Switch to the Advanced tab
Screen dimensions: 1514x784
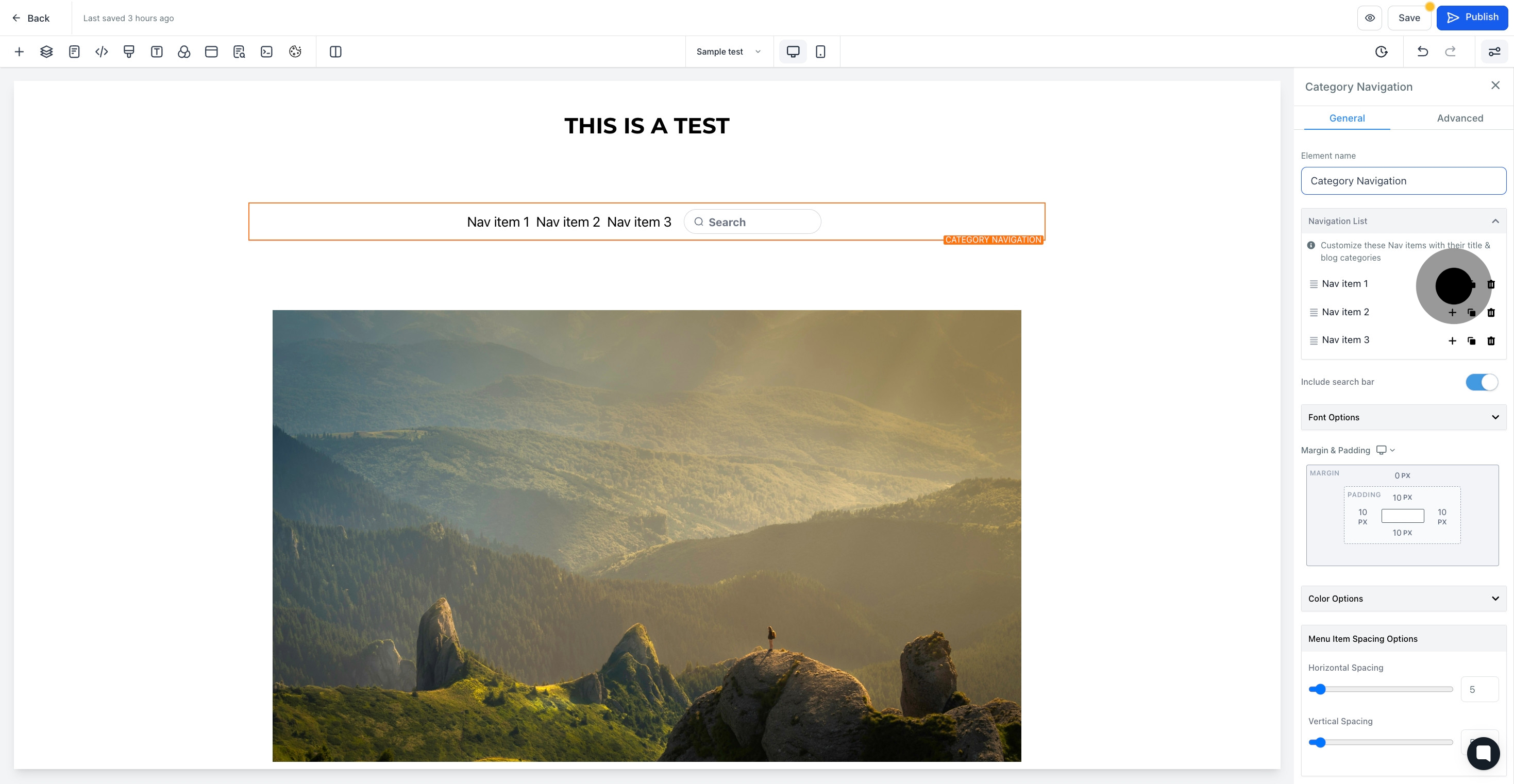[x=1460, y=118]
